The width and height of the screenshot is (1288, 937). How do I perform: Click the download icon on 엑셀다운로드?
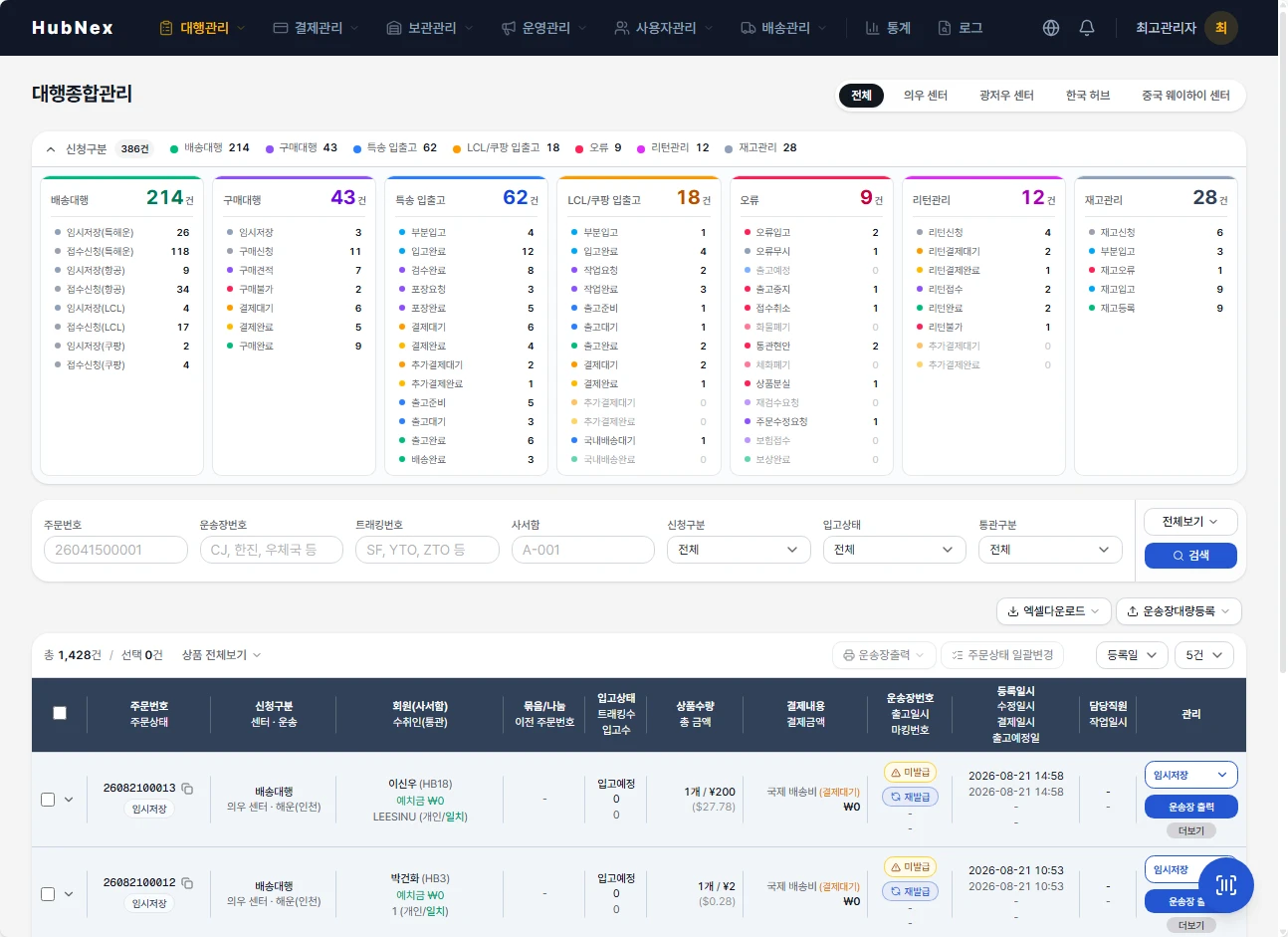pos(1013,611)
